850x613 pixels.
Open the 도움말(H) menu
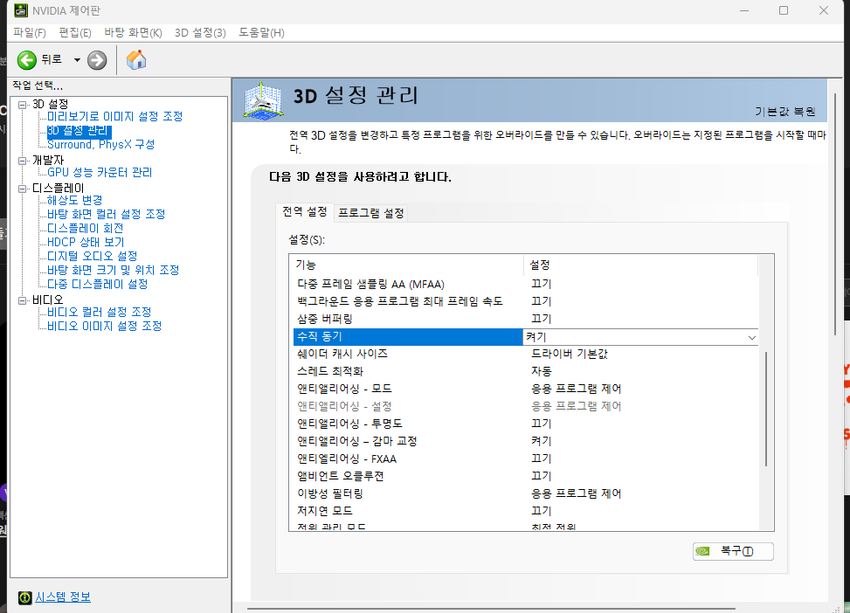261,33
